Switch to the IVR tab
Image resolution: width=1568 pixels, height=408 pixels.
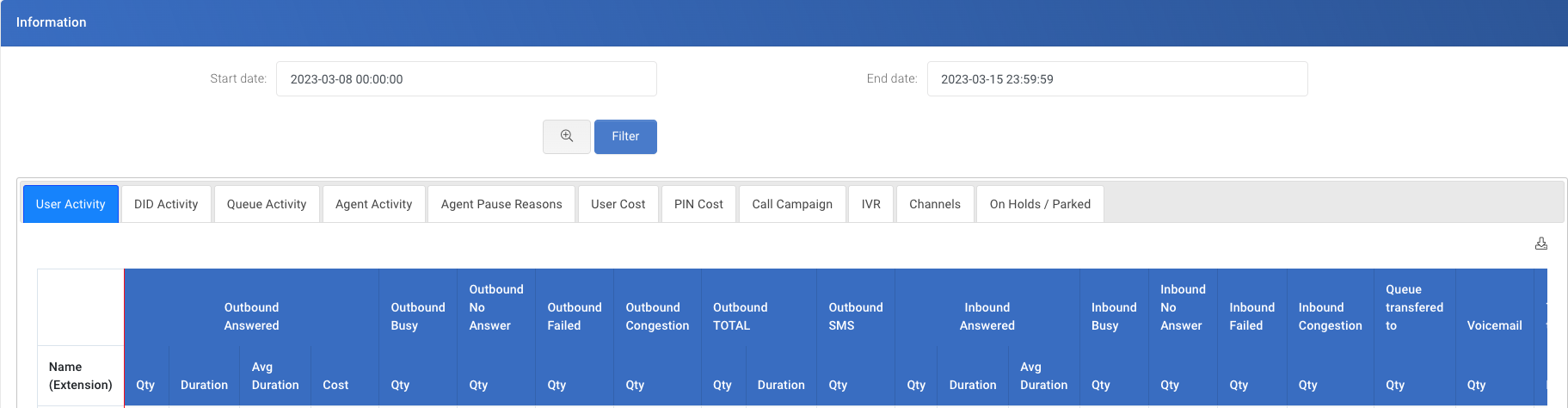click(x=871, y=204)
